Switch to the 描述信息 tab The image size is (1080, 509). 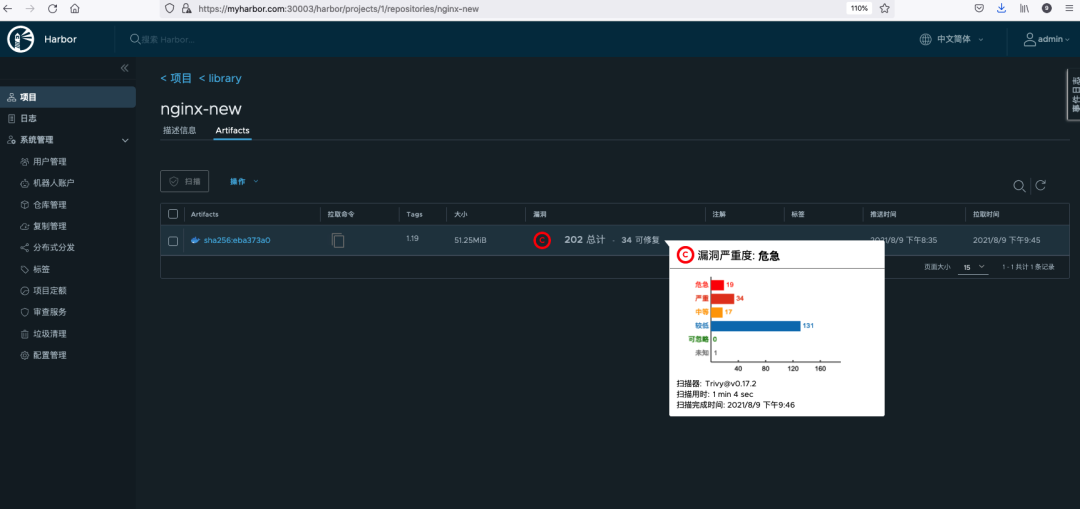click(x=180, y=130)
